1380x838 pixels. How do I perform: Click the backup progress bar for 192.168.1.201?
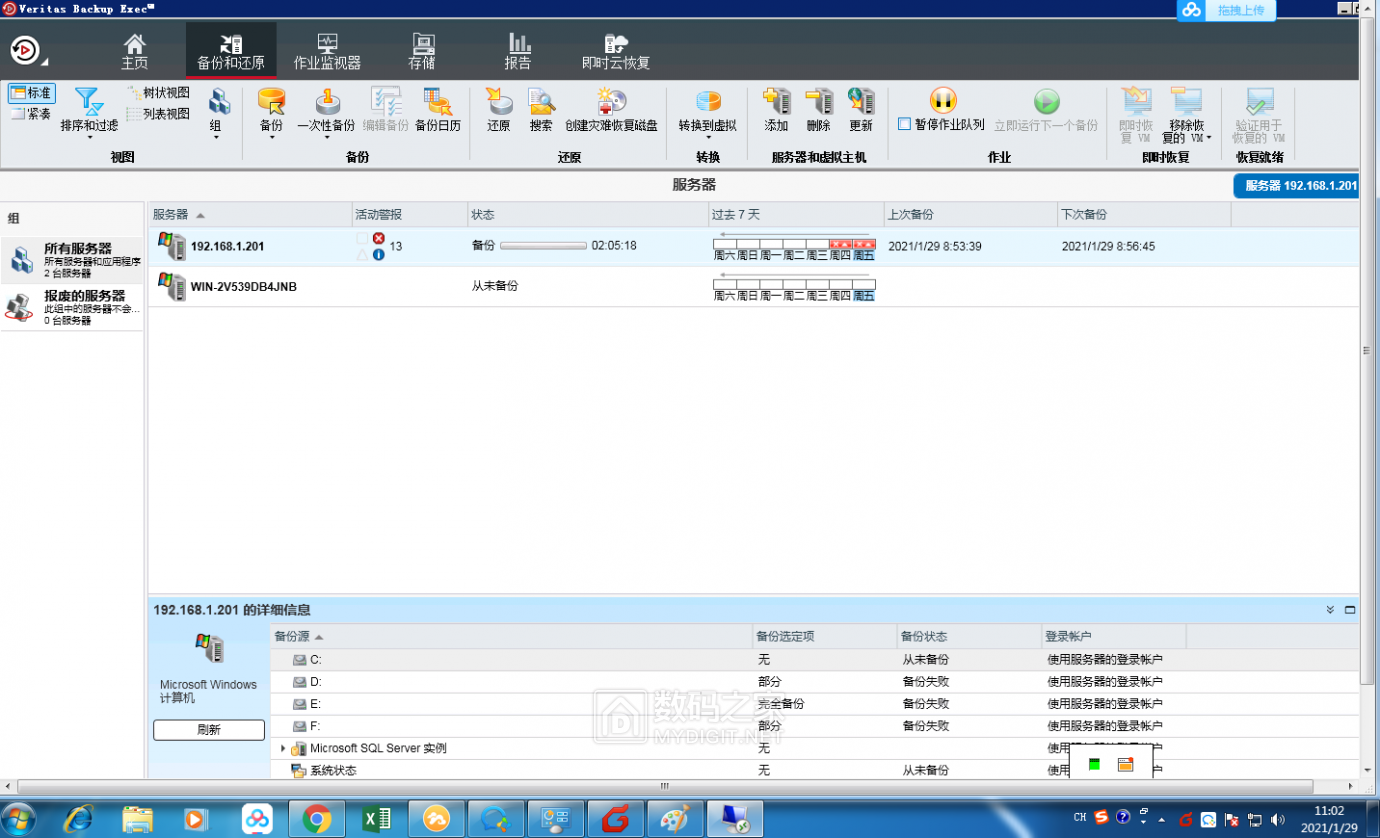coord(543,246)
